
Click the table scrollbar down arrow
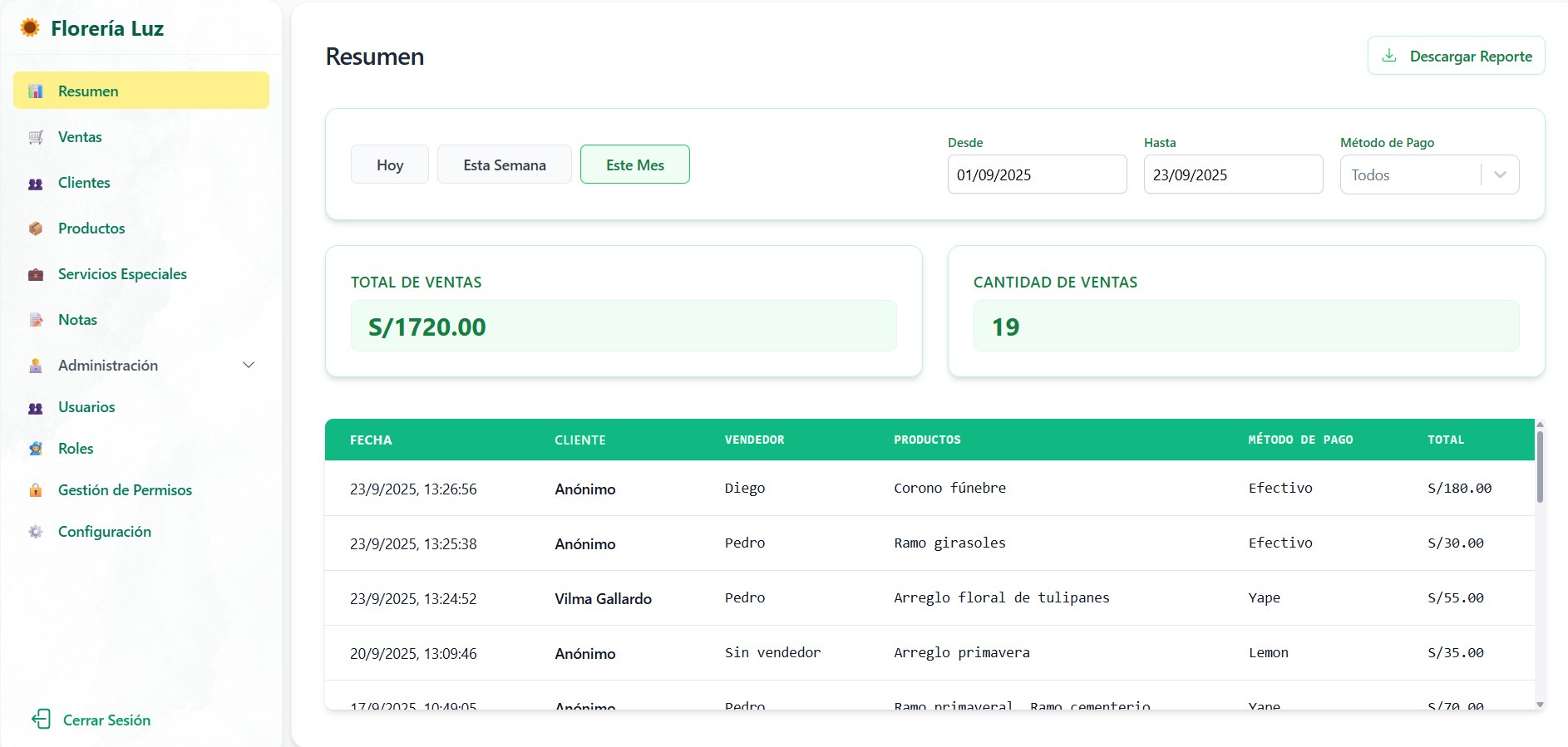[1540, 705]
